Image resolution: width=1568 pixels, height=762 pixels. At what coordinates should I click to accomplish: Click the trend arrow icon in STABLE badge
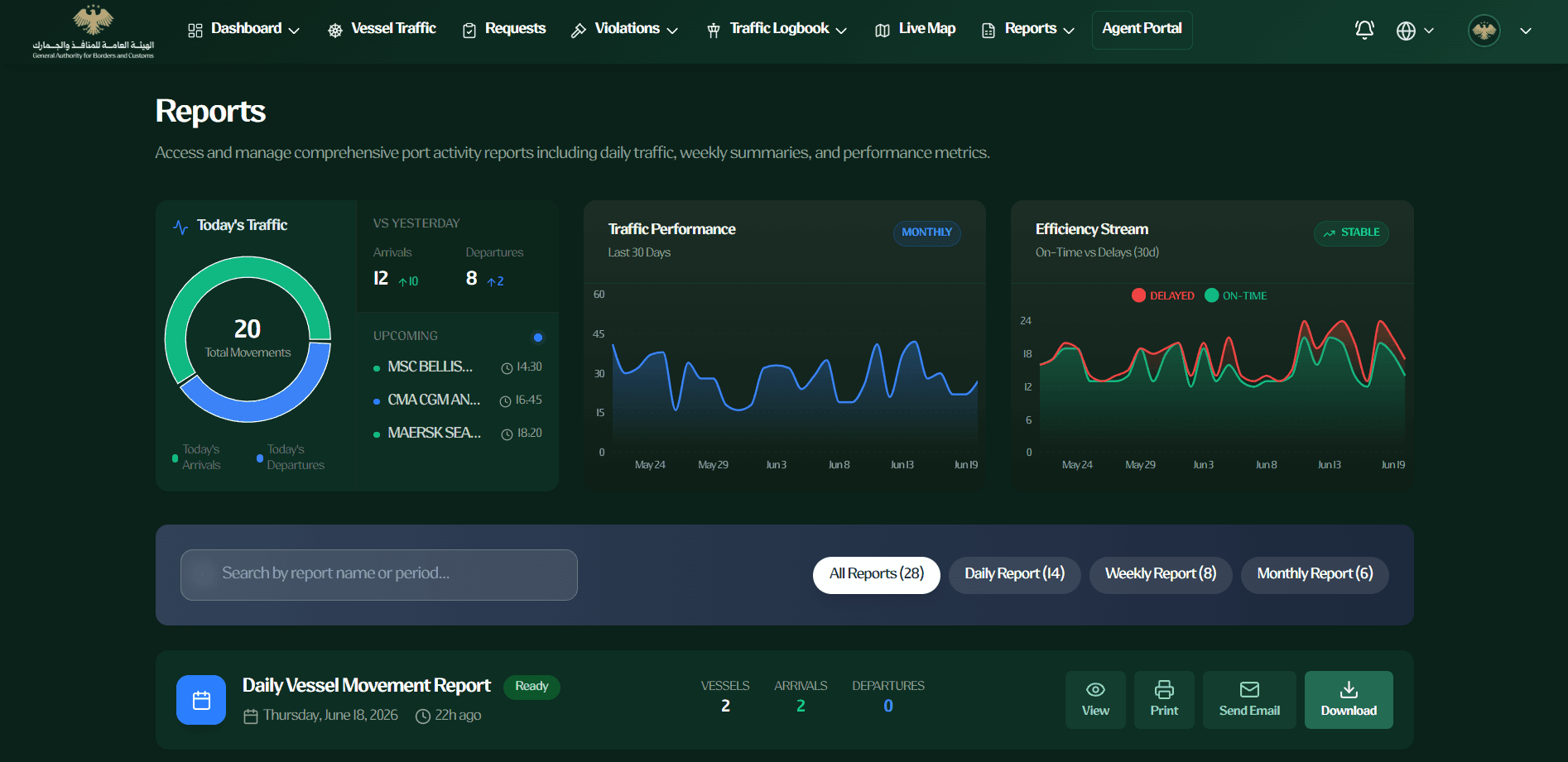point(1329,233)
